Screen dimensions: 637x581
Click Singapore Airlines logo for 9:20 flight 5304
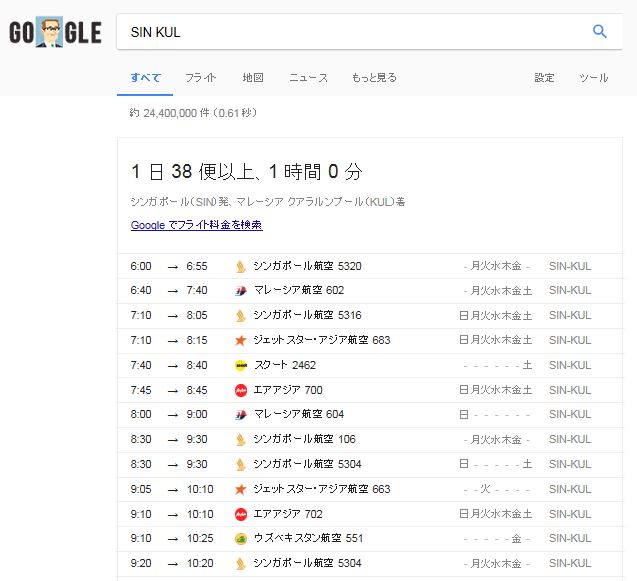pyautogui.click(x=240, y=564)
